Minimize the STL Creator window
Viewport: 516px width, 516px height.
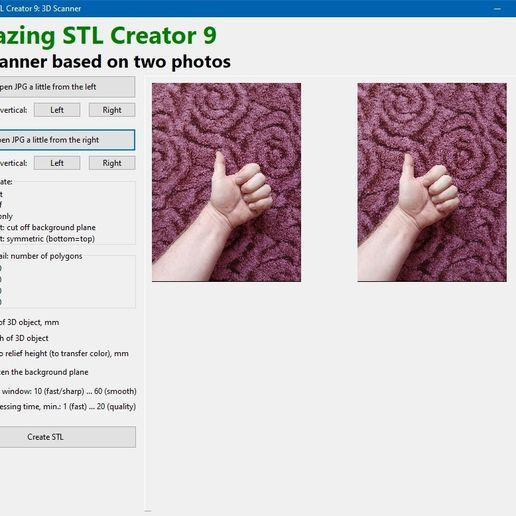497,9
